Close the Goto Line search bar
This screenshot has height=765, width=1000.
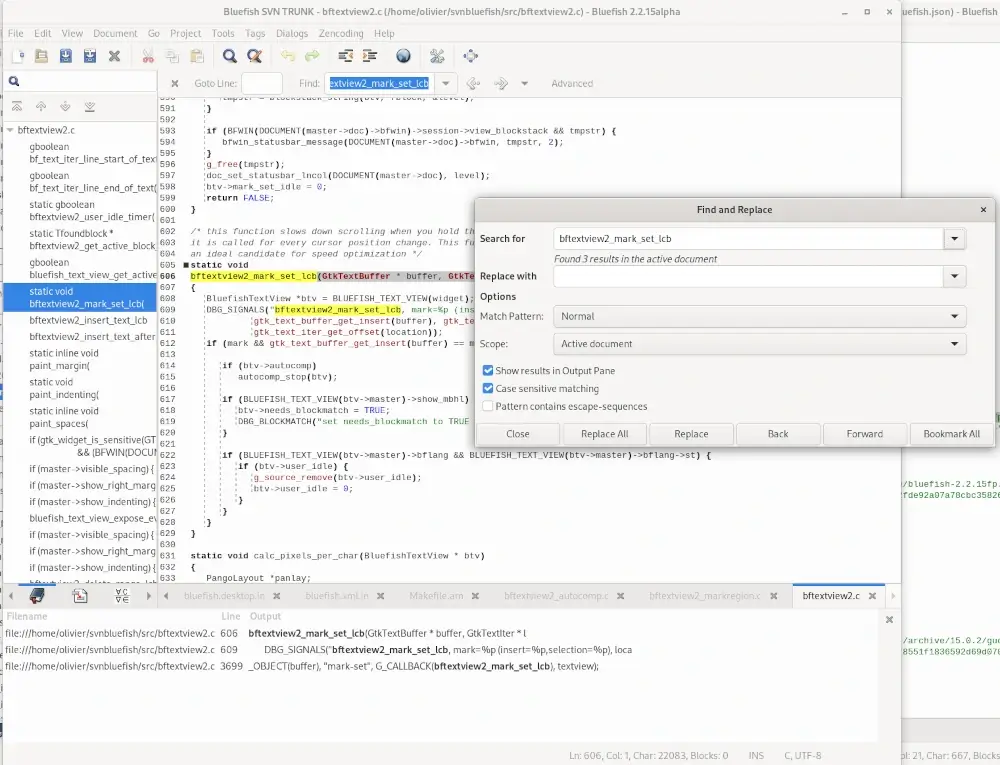point(175,84)
